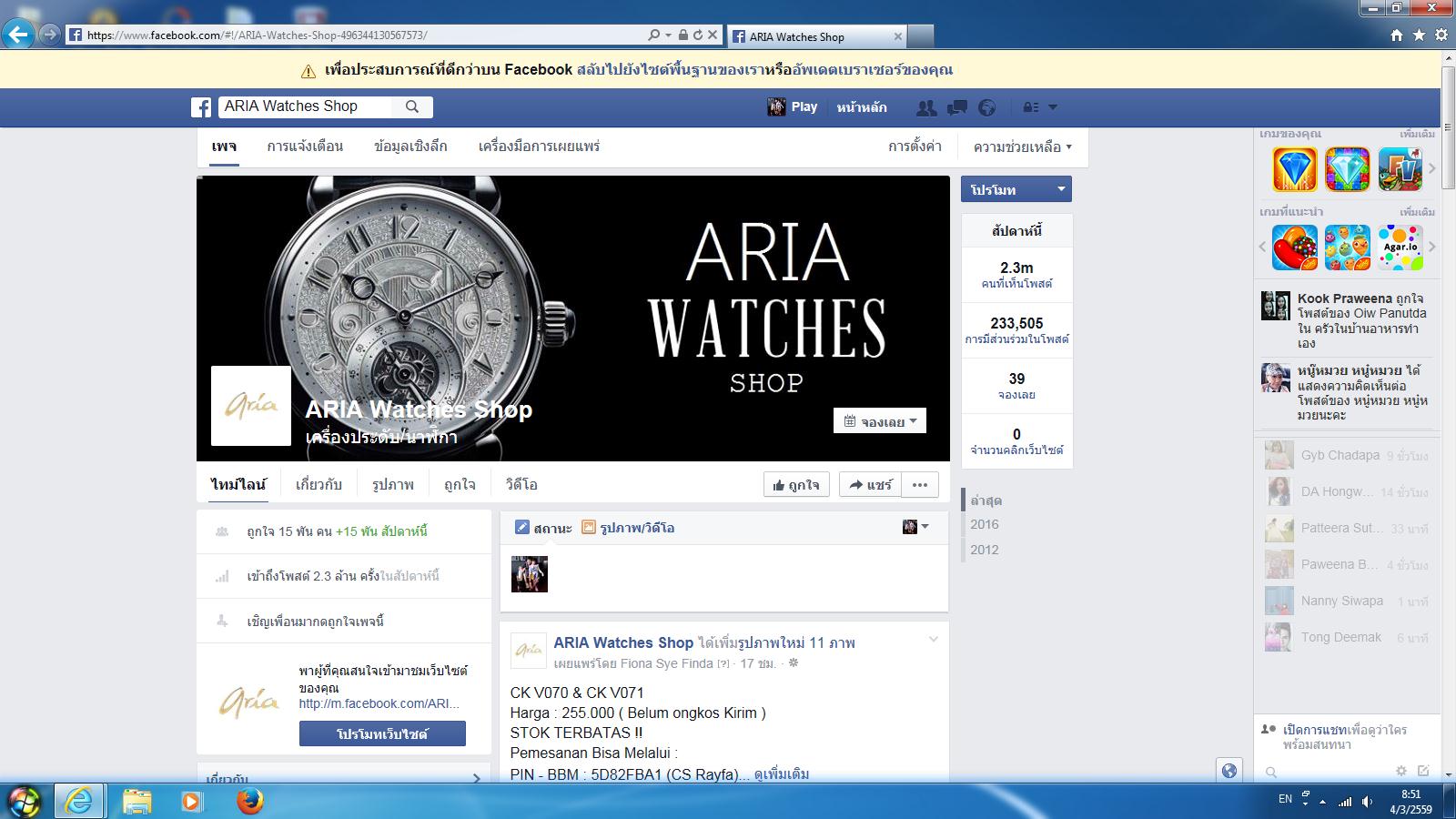Show previous suggested games arrow
The height and width of the screenshot is (819, 1456).
pos(1263,247)
